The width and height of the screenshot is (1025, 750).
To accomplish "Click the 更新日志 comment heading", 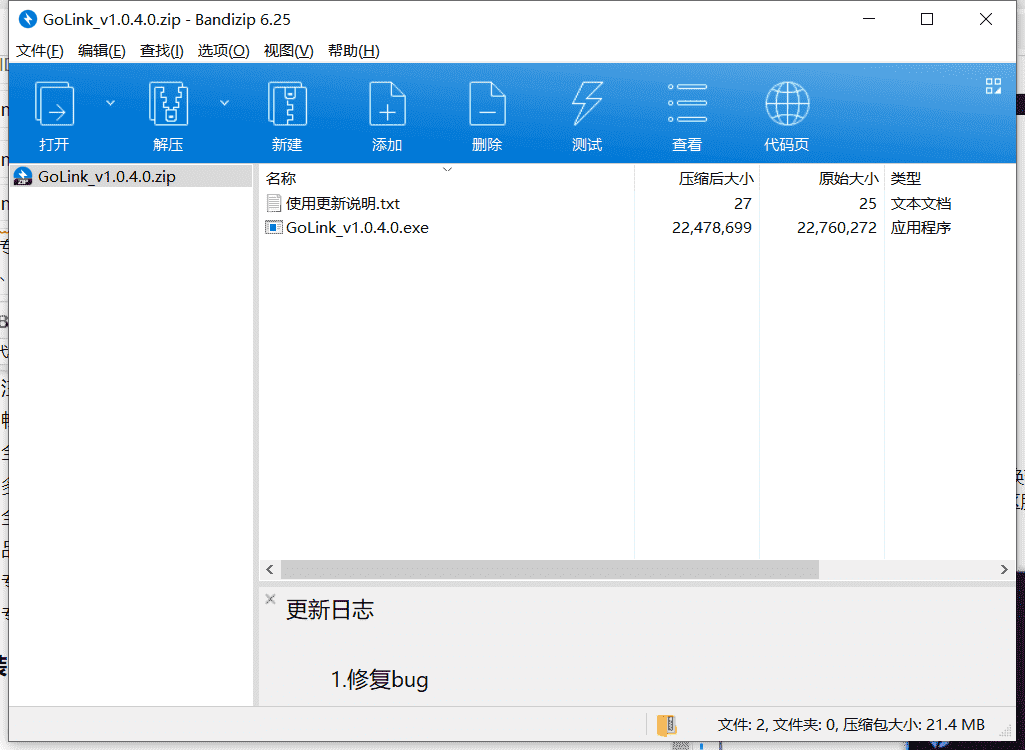I will pyautogui.click(x=329, y=609).
